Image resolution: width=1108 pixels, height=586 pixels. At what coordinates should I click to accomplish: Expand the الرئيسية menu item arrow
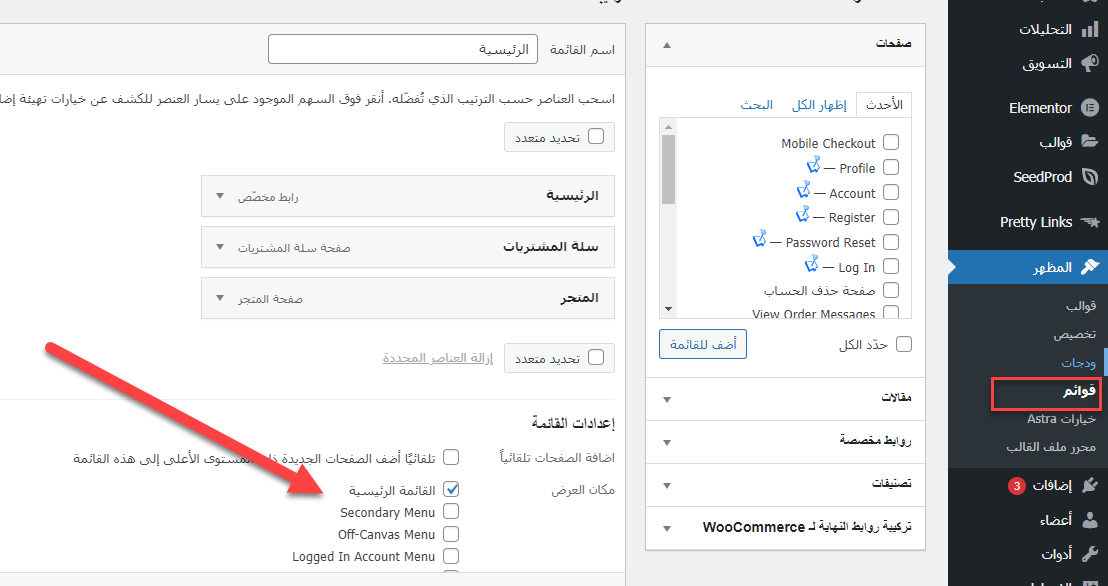pyautogui.click(x=219, y=196)
